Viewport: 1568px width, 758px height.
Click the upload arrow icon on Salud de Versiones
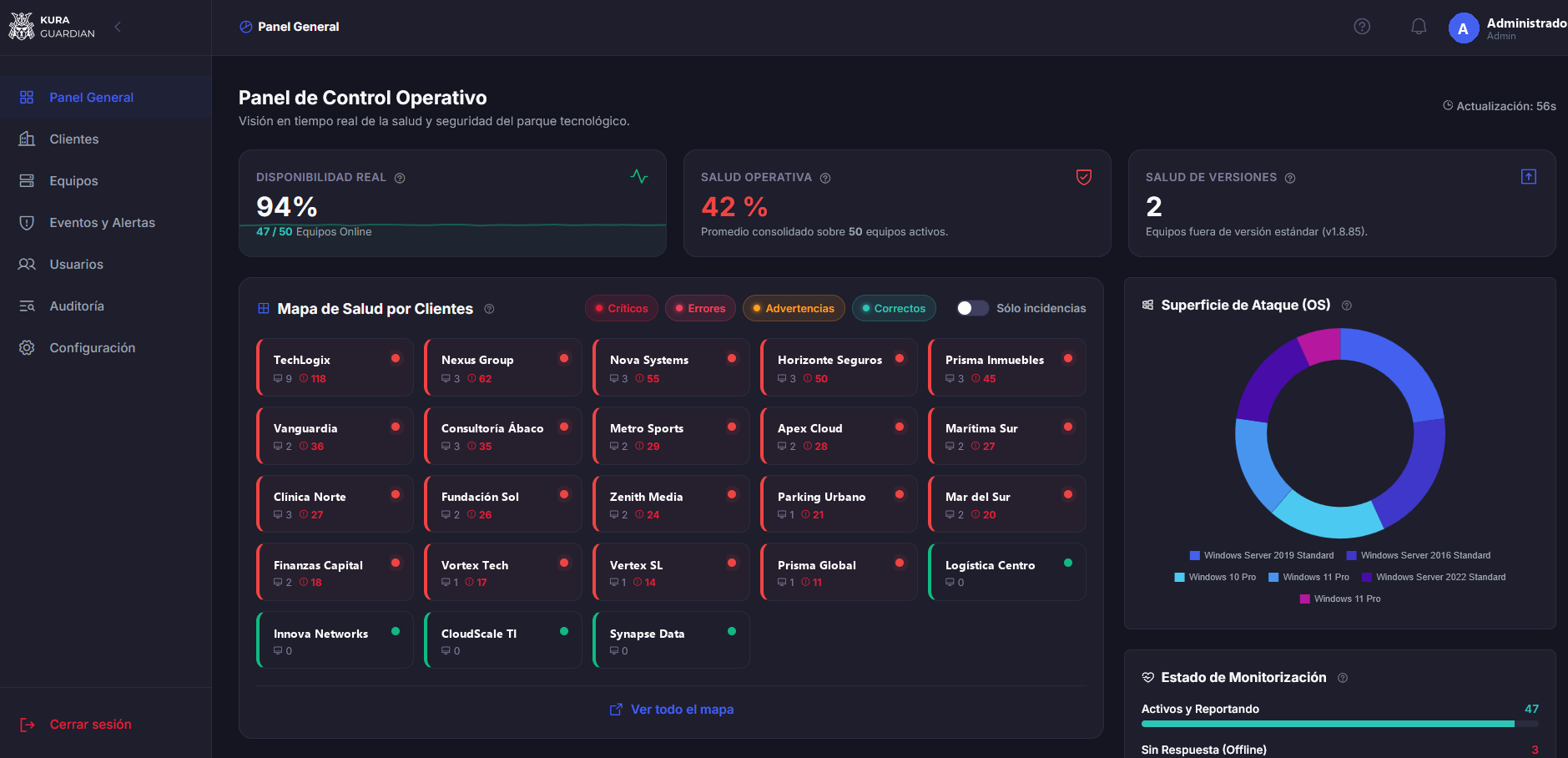1529,176
